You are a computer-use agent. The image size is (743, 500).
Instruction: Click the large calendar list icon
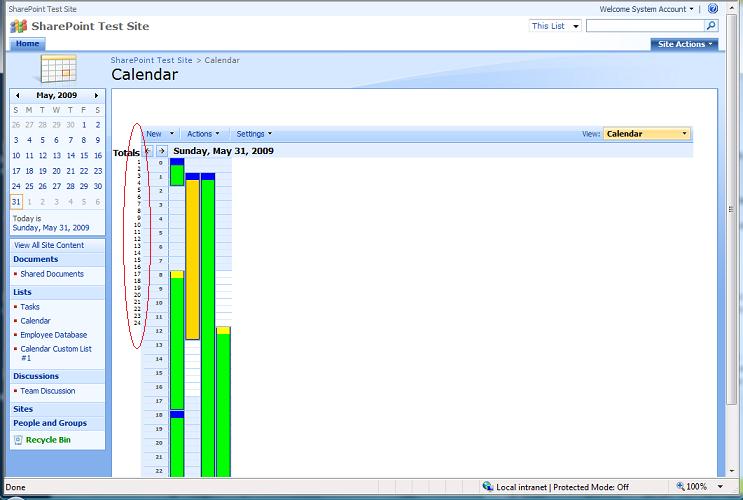click(58, 68)
